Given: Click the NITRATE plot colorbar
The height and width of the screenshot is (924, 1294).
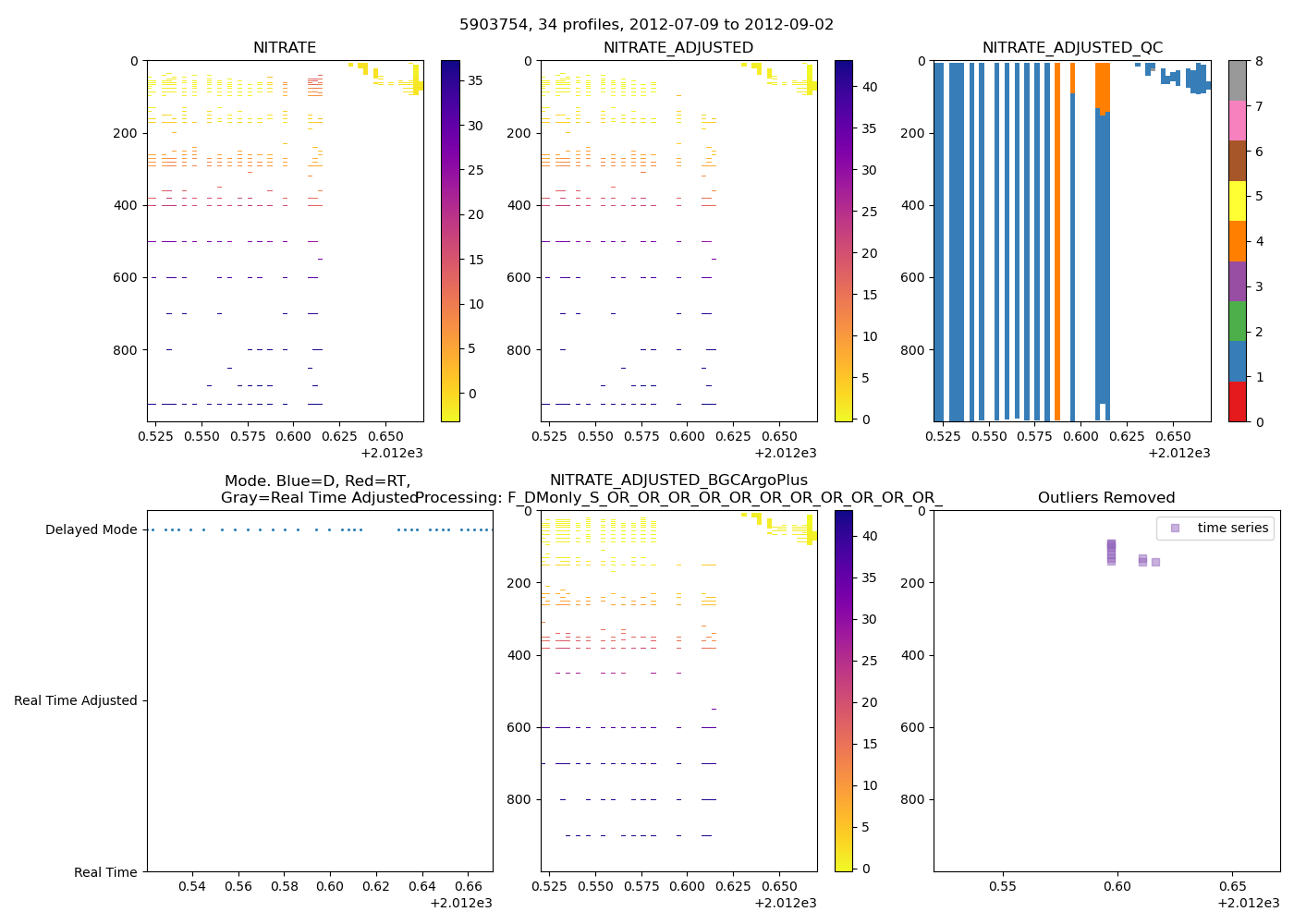Looking at the screenshot, I should 450,240.
